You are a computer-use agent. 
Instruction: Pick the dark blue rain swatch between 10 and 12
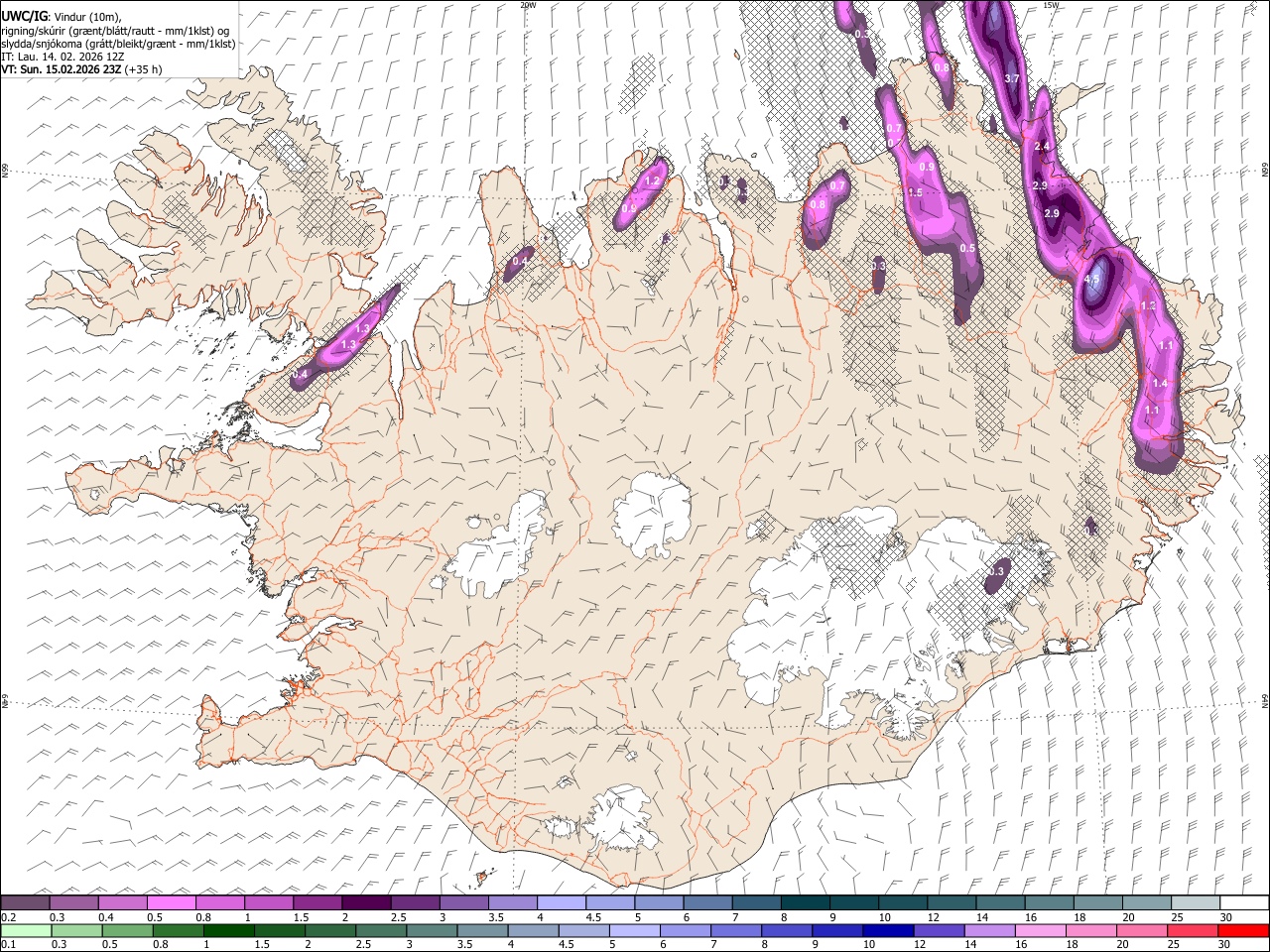889,930
